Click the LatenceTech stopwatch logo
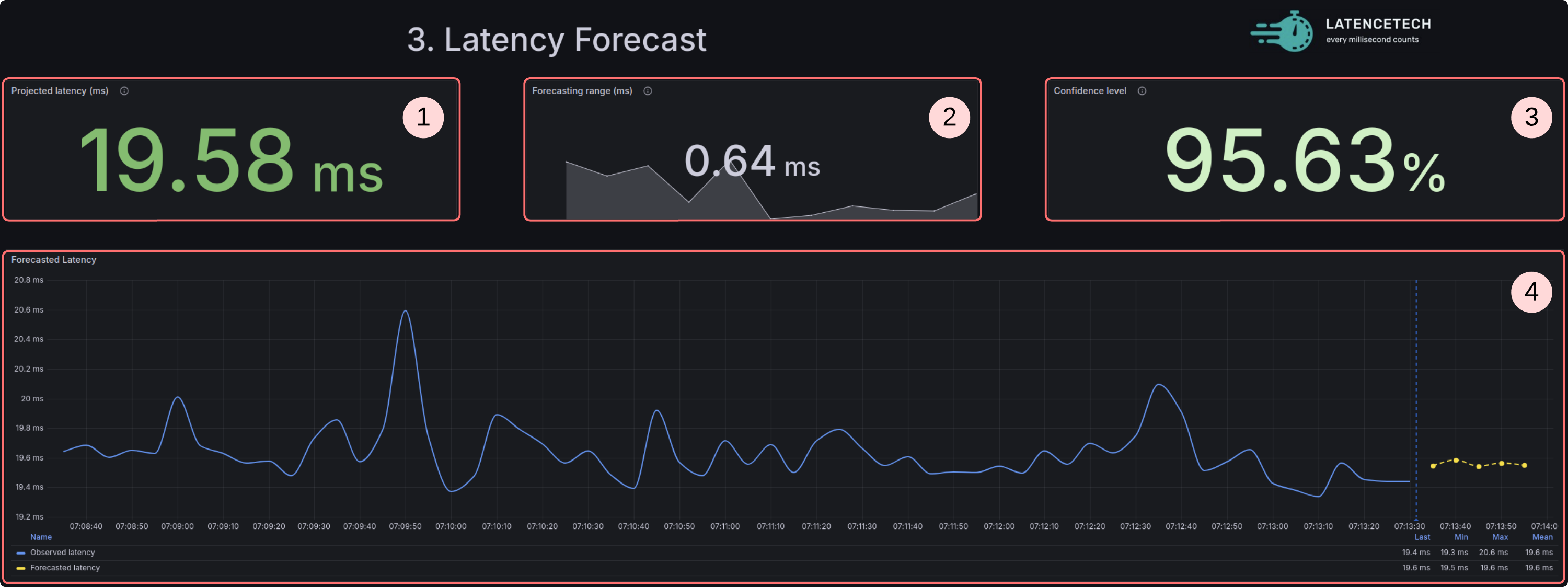 [x=1283, y=31]
